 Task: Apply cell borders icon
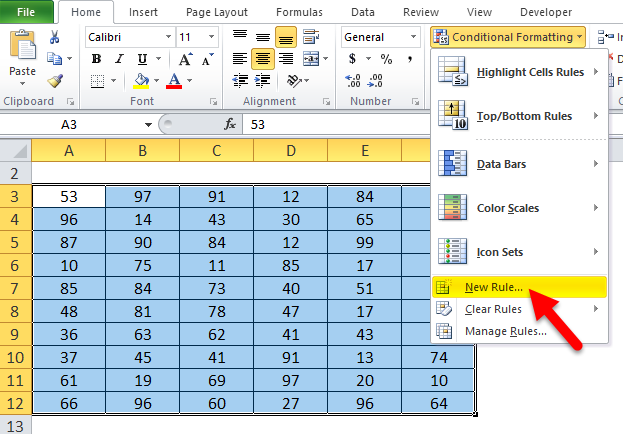[x=97, y=81]
